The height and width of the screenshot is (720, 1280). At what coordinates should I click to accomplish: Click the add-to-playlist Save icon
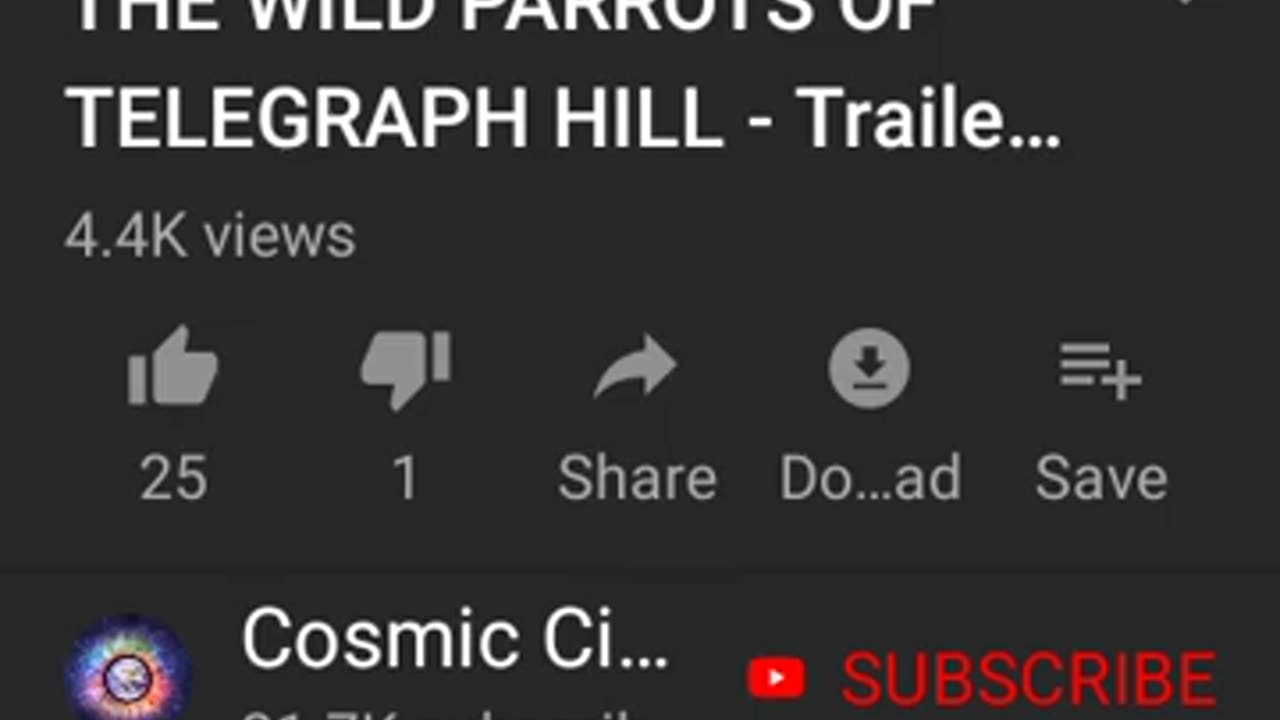(1101, 369)
